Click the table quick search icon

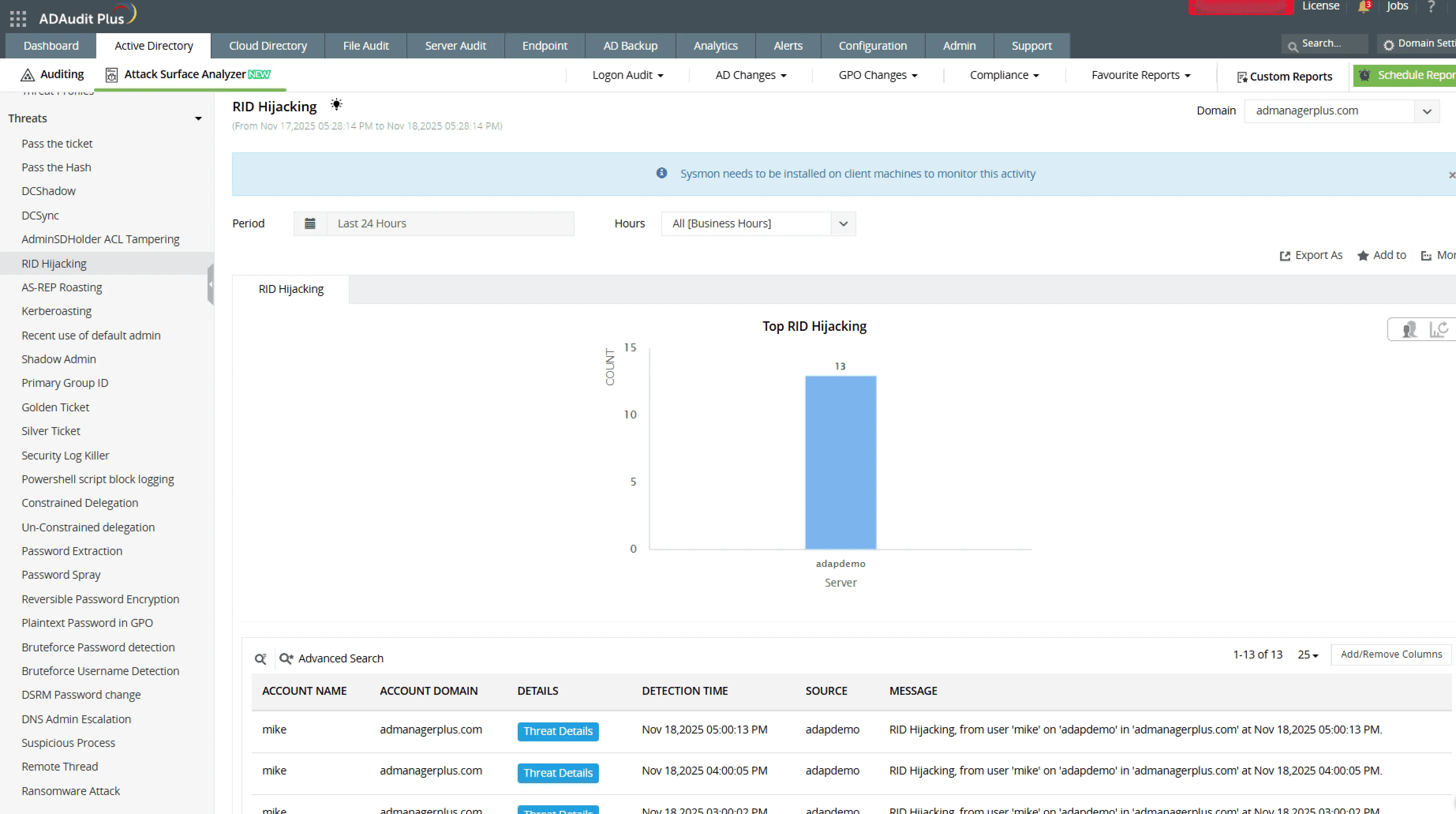[x=260, y=658]
